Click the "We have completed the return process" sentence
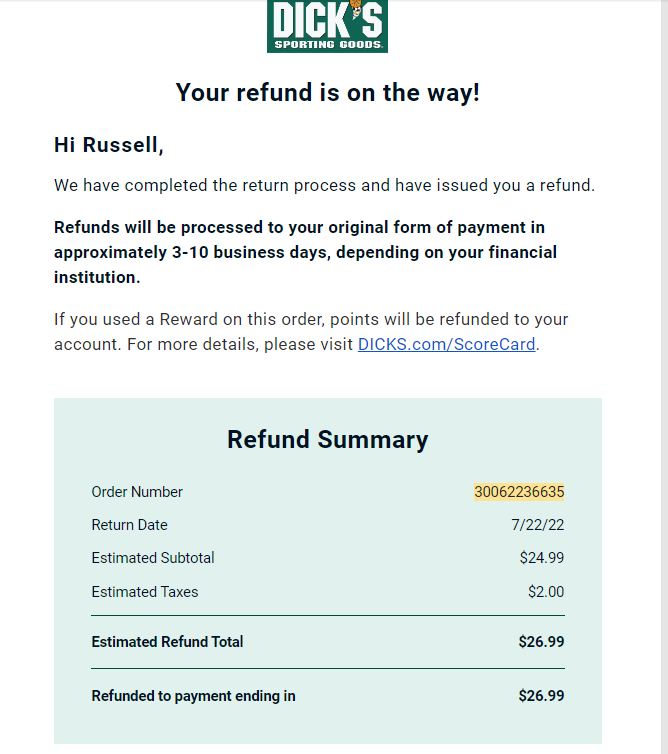This screenshot has width=668, height=754. 325,185
